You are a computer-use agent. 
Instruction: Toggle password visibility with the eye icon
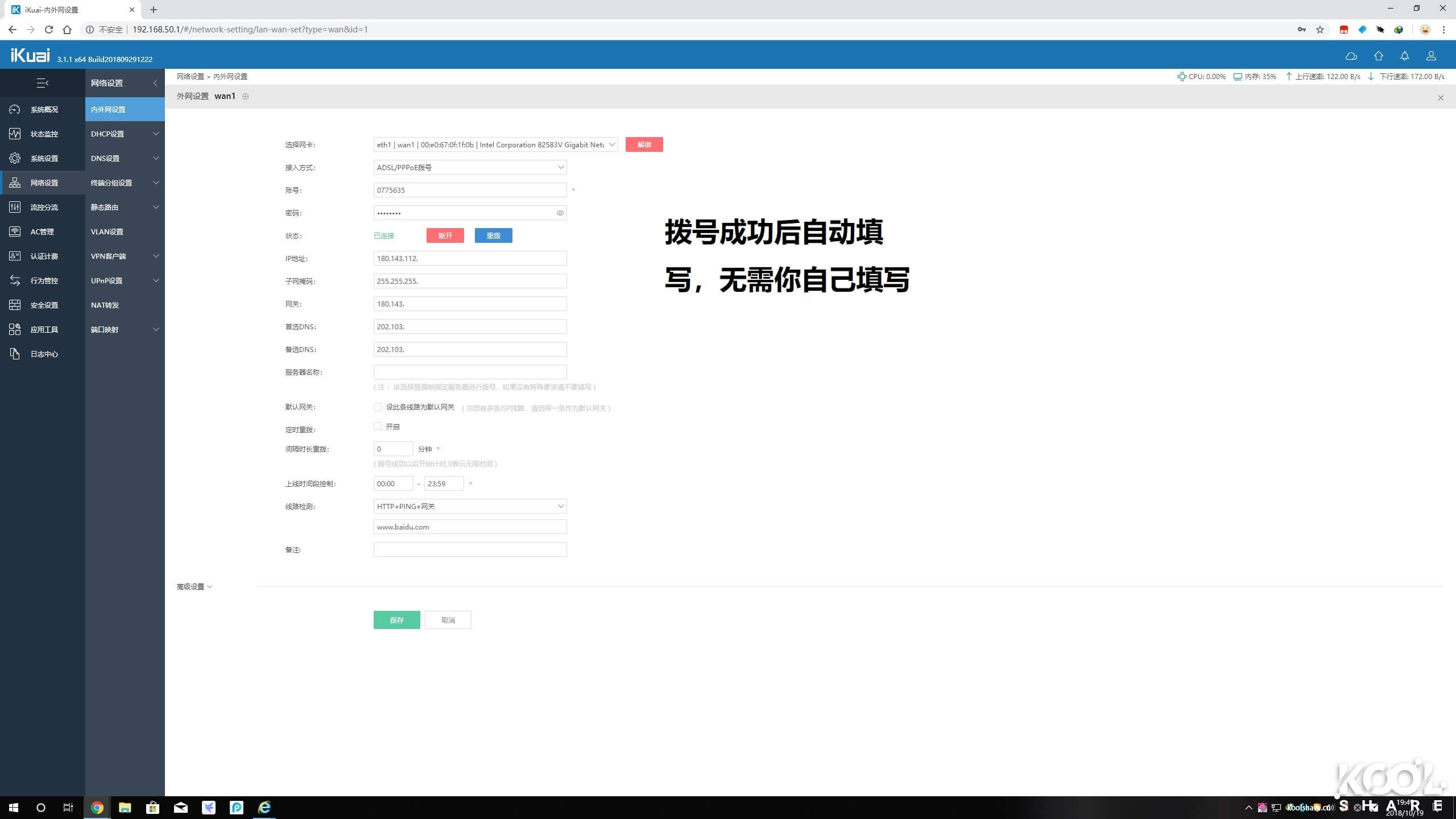pyautogui.click(x=560, y=213)
